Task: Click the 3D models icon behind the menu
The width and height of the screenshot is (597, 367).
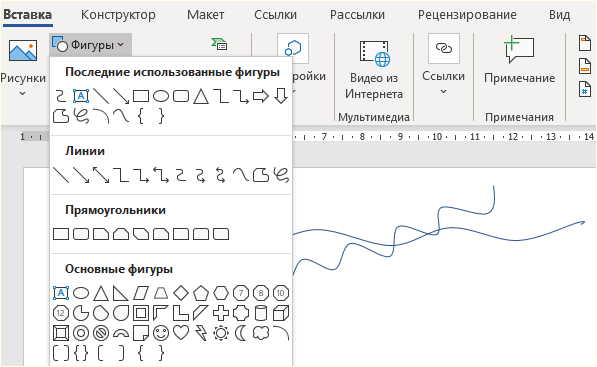Action: [293, 48]
